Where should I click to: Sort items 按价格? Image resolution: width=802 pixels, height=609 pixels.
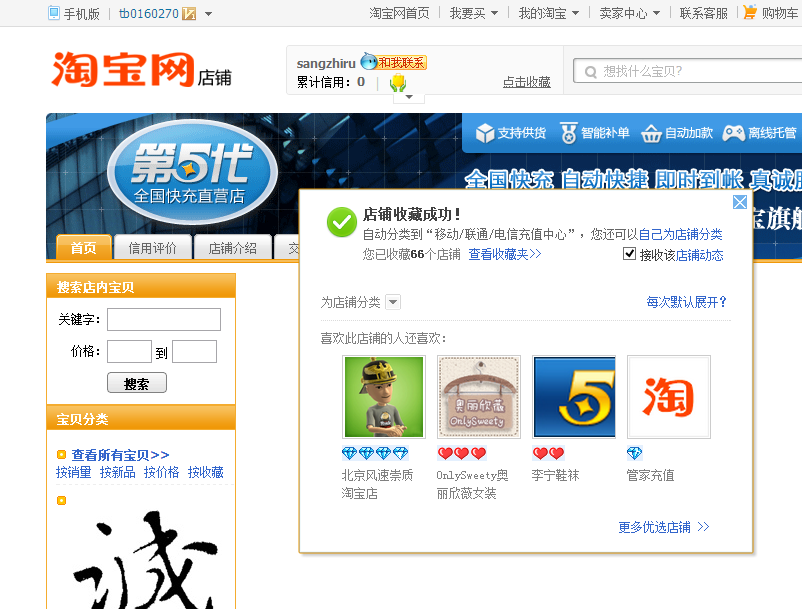click(x=162, y=472)
